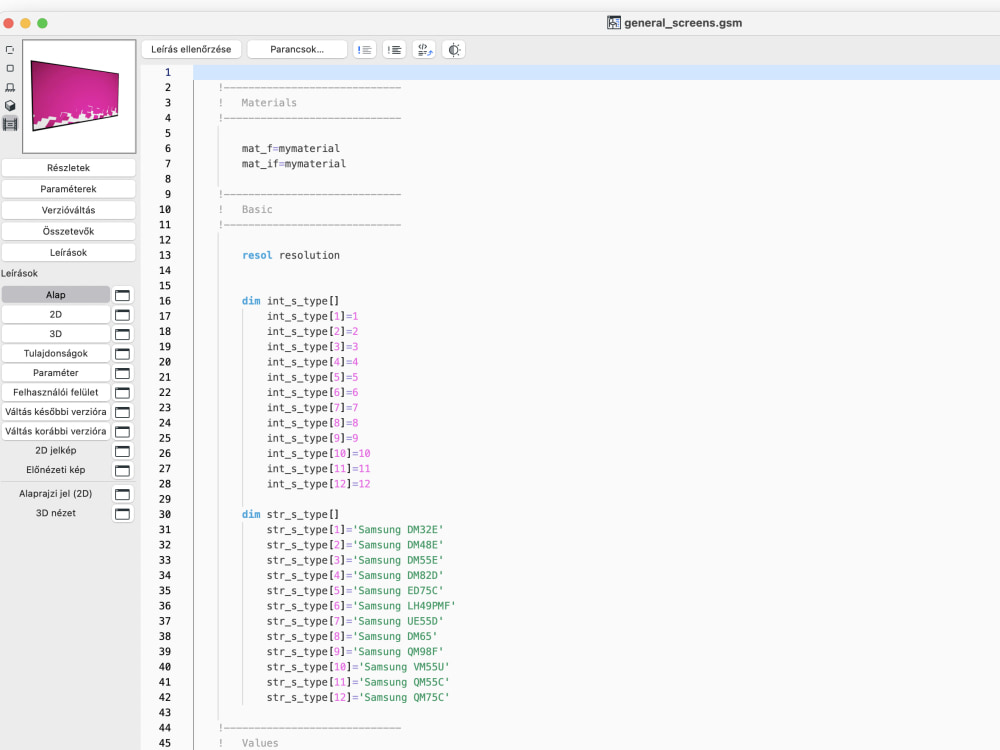This screenshot has width=1000, height=750.
Task: Click the comment selected lines icon
Action: 365,50
